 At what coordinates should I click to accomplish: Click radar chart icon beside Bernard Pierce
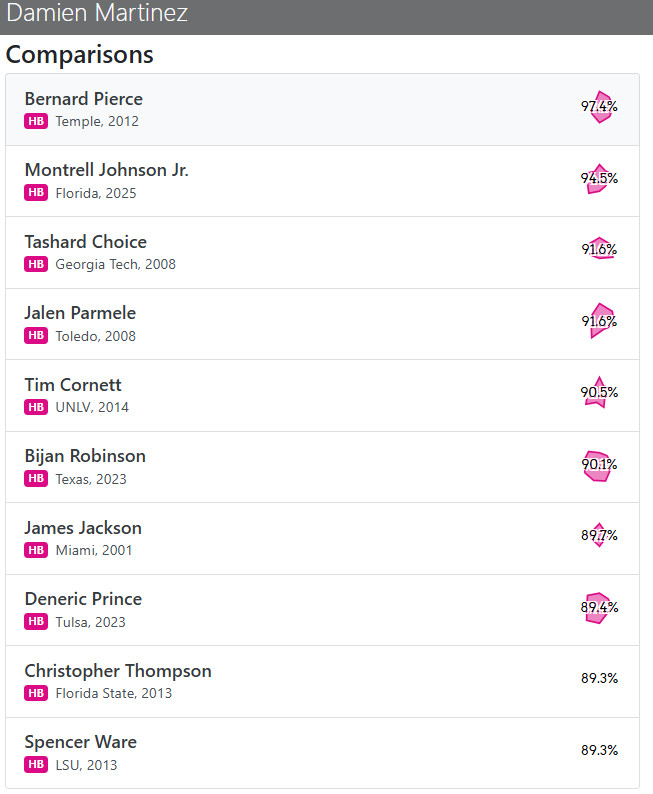pos(599,106)
